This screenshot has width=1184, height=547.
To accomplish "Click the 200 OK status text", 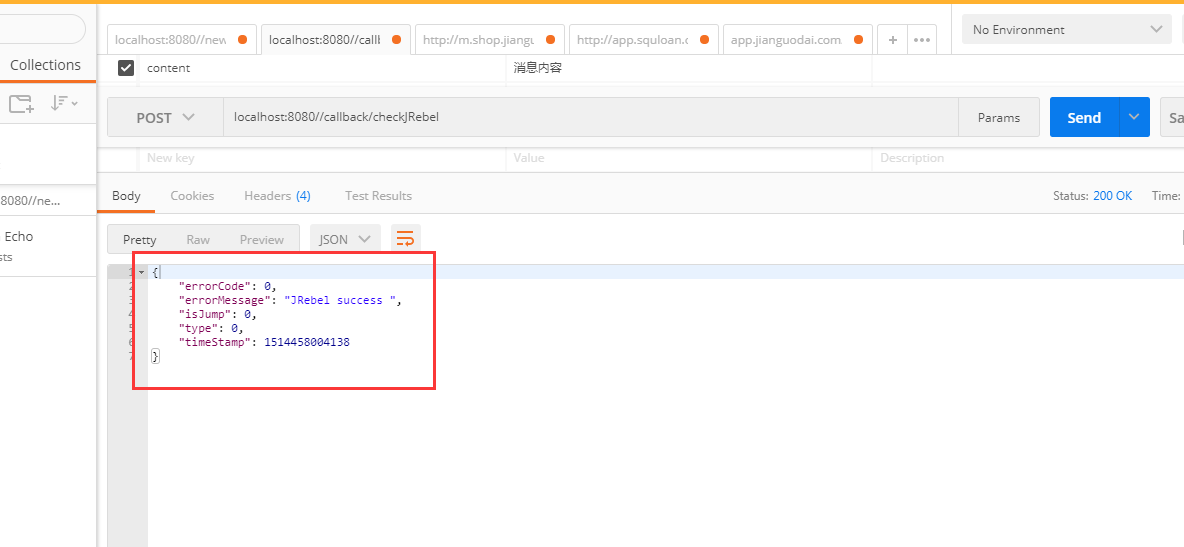I will tap(1112, 196).
